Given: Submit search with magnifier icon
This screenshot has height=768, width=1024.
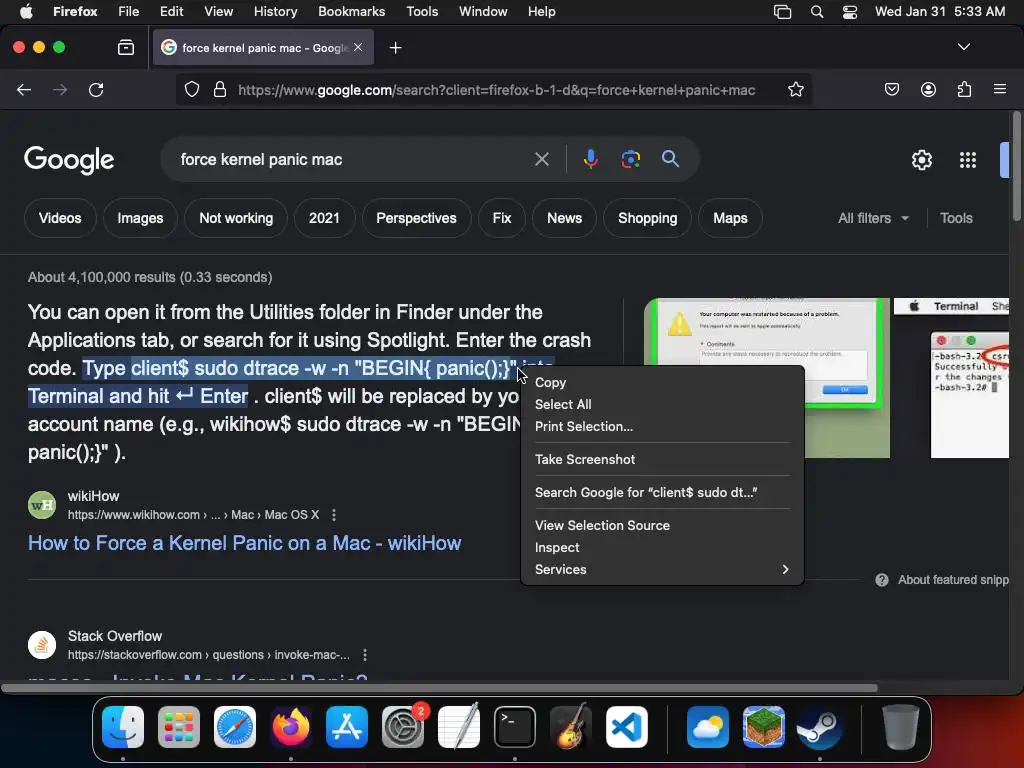Looking at the screenshot, I should coord(670,159).
